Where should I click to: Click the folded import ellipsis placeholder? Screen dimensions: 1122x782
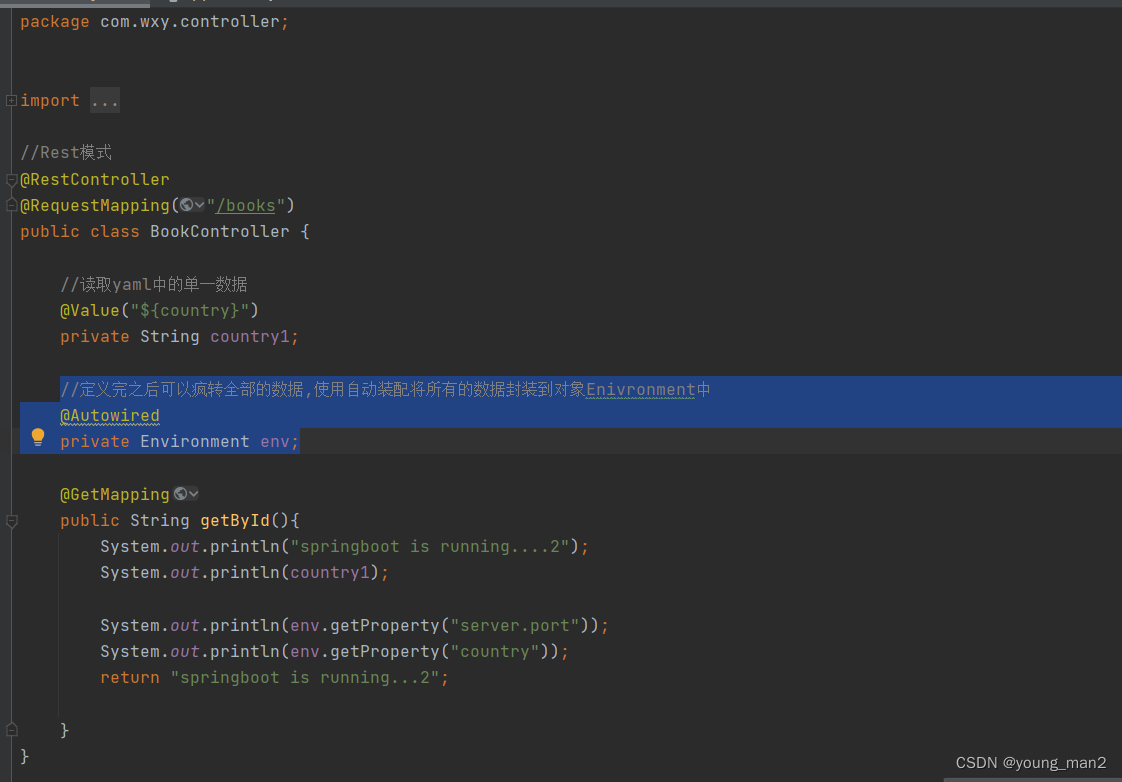coord(104,101)
